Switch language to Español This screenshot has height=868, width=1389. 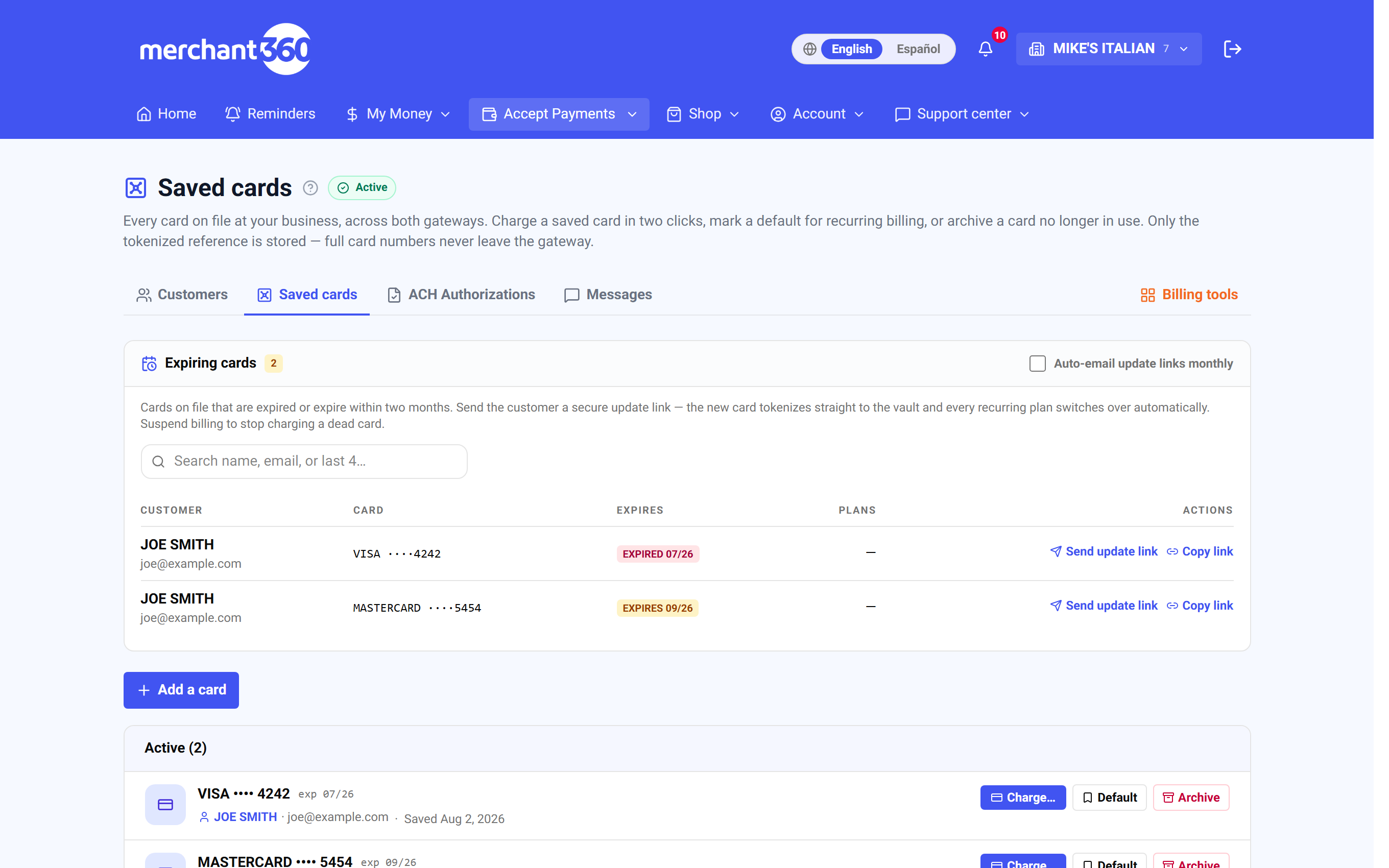click(918, 49)
